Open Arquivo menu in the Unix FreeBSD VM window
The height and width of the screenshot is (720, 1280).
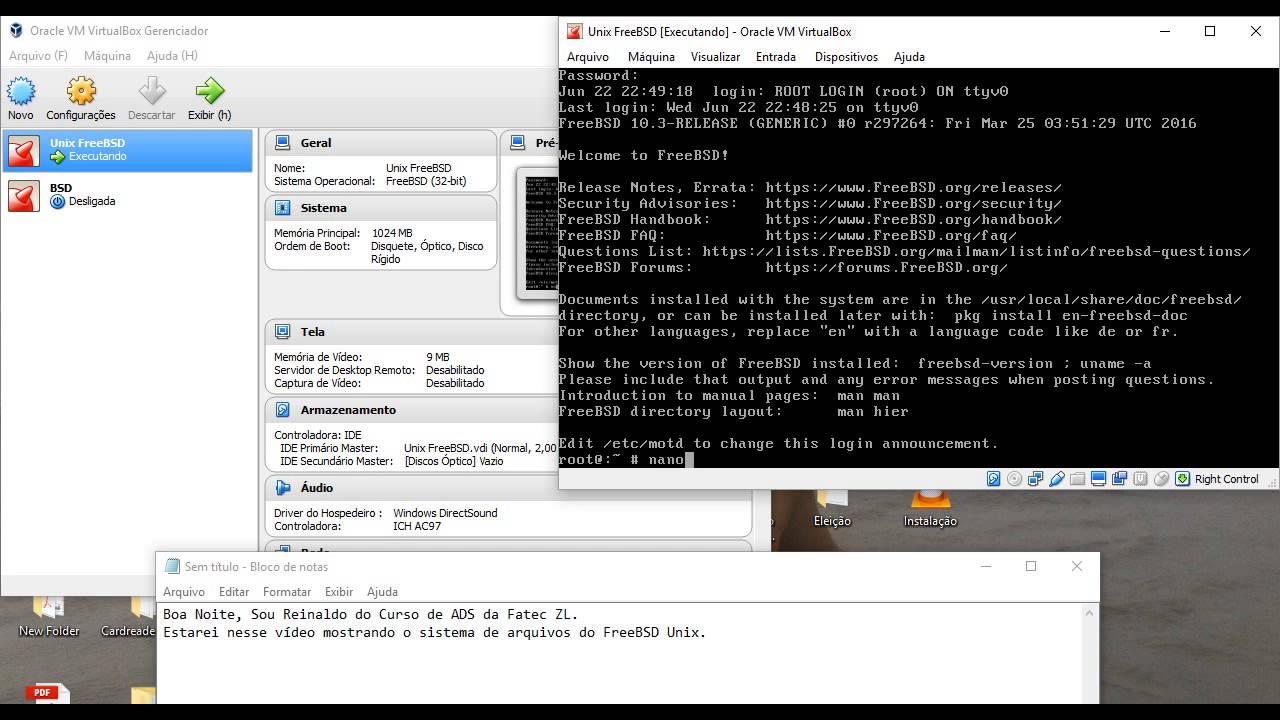click(x=588, y=57)
